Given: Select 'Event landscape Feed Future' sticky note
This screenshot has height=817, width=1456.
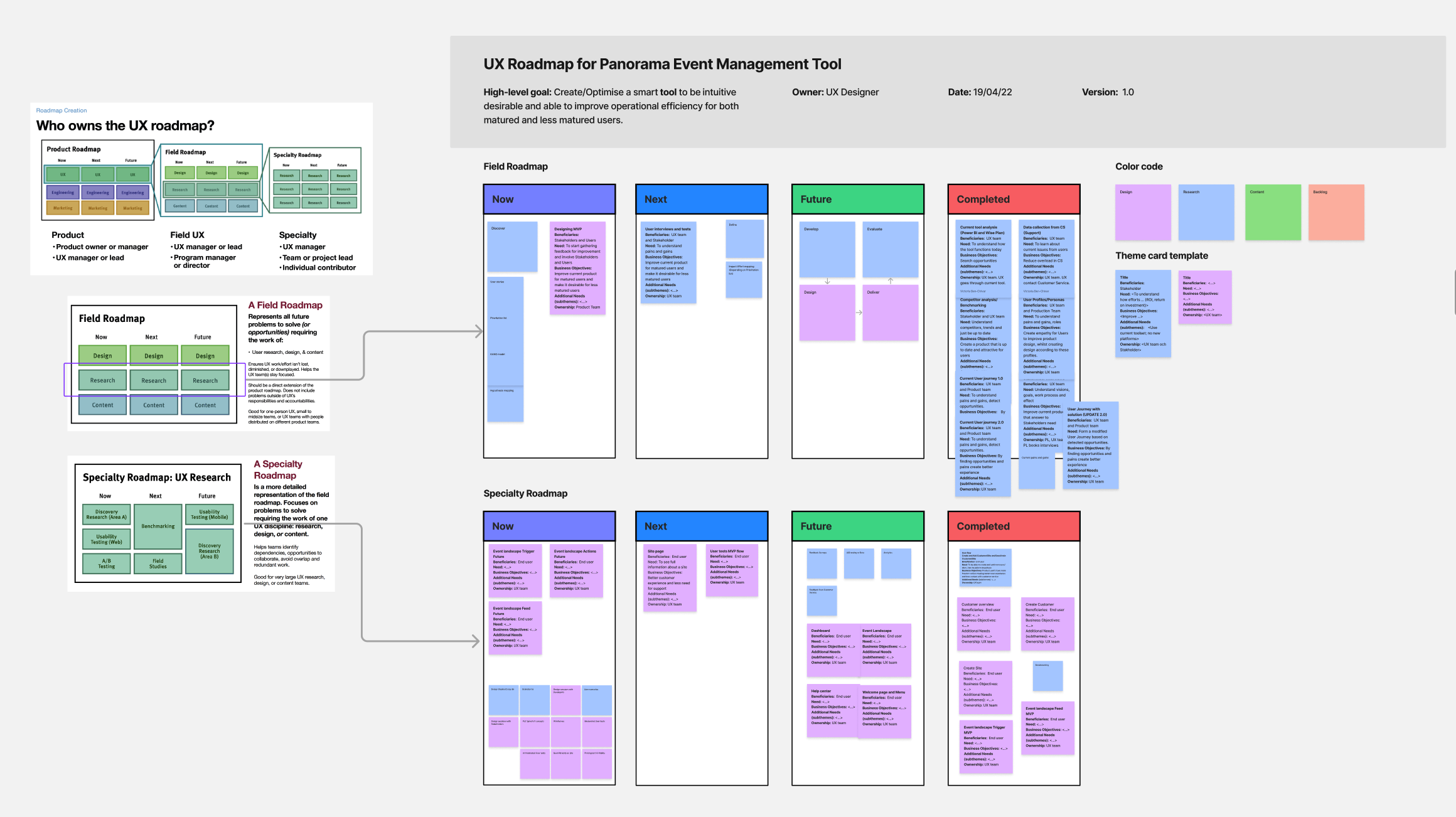Looking at the screenshot, I should [515, 627].
